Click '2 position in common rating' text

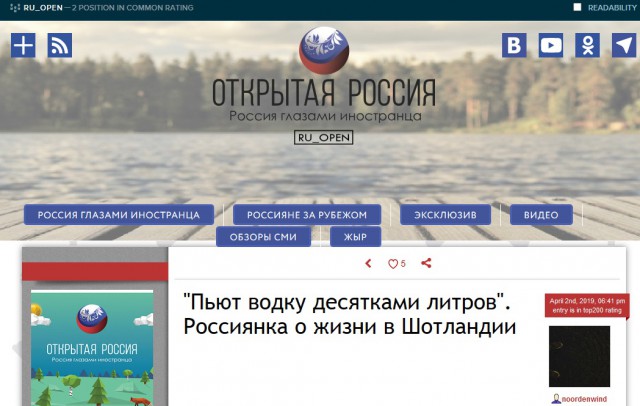[x=132, y=8]
